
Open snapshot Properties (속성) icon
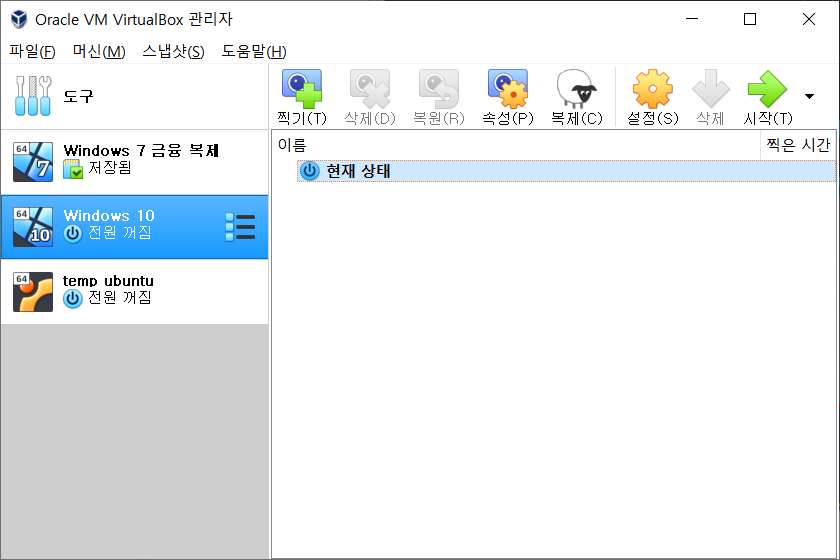[x=508, y=89]
